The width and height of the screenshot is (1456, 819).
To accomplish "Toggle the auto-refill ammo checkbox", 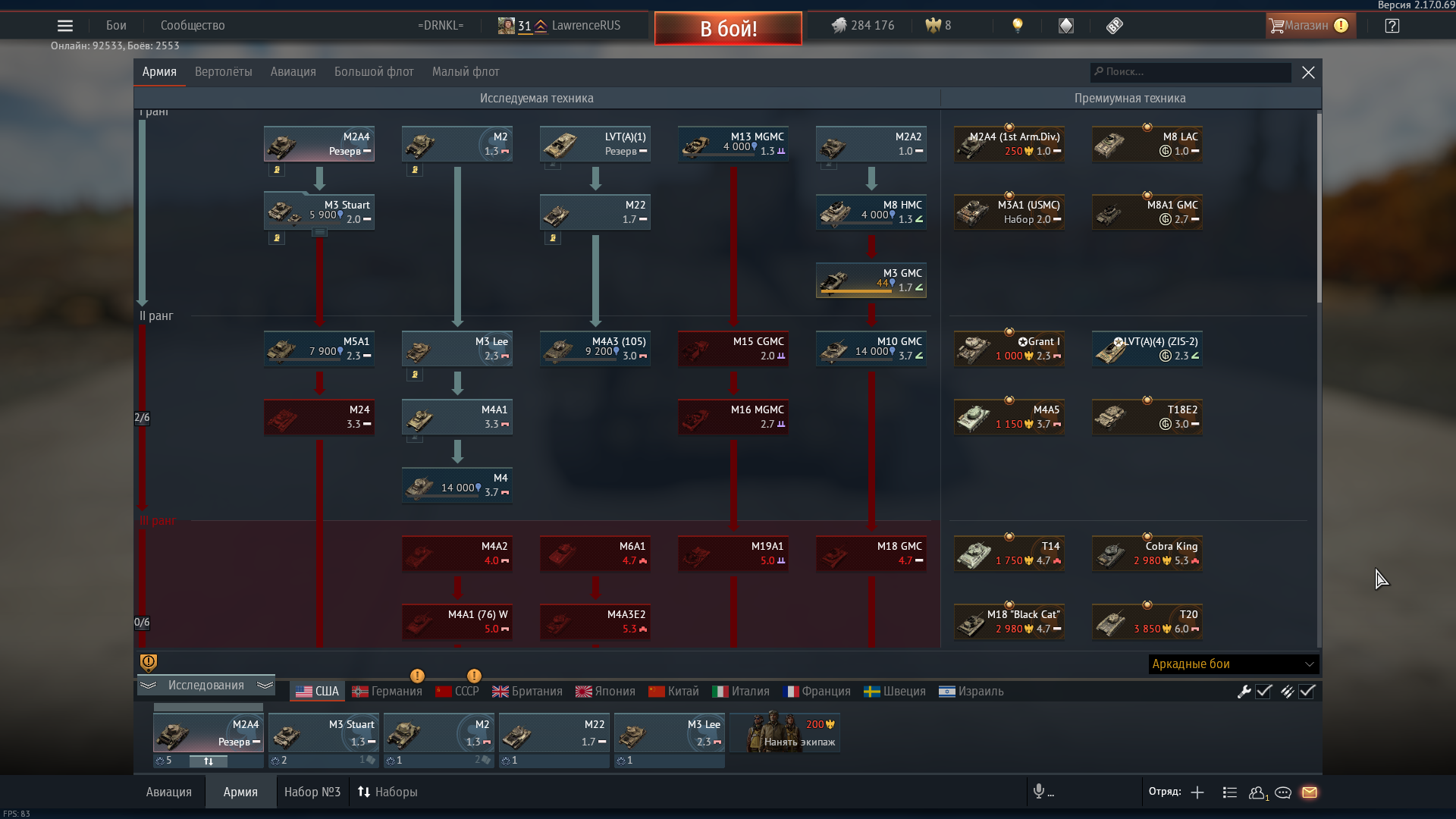I will (1307, 691).
